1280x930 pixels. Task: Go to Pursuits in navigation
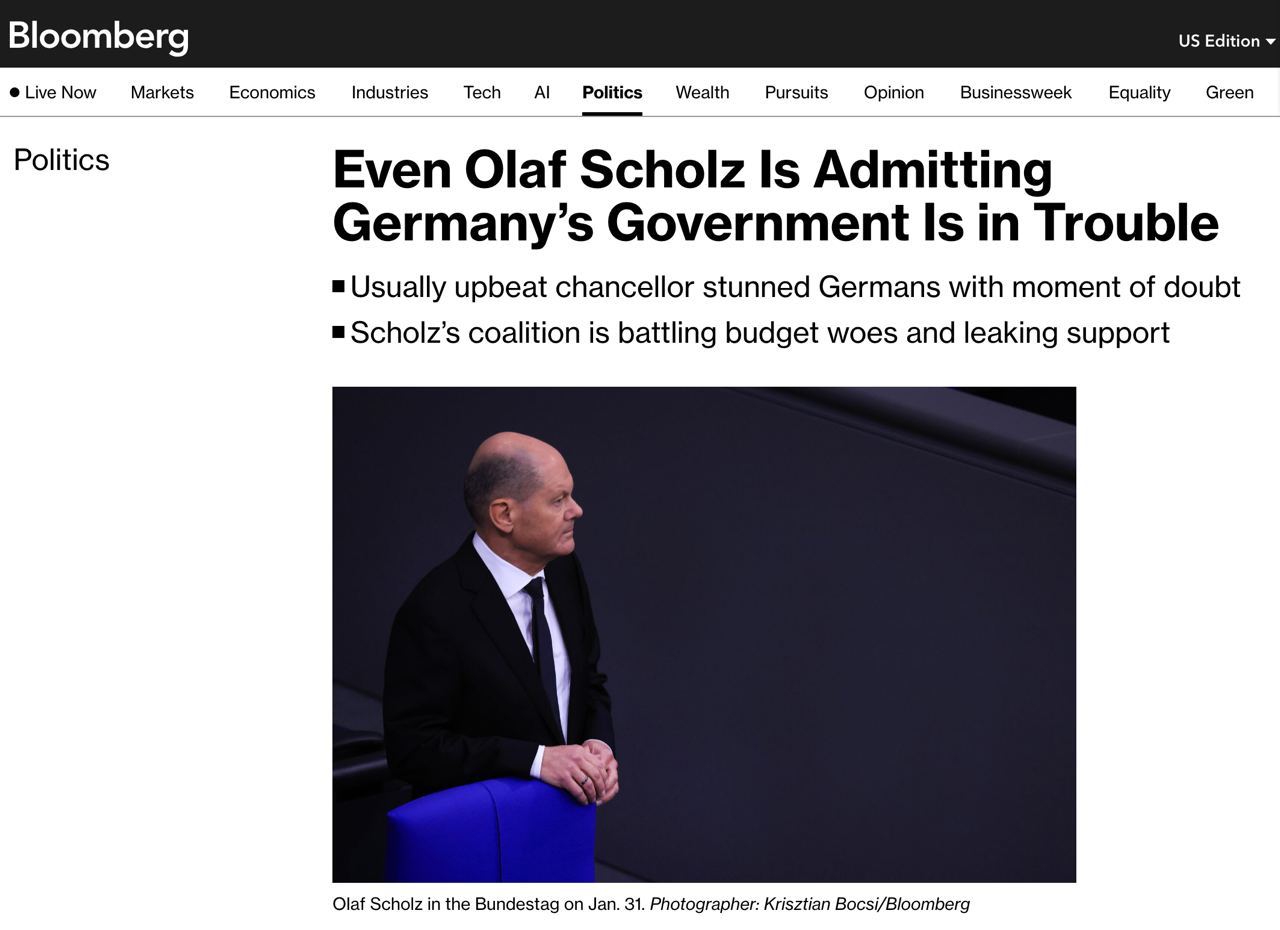coord(796,93)
